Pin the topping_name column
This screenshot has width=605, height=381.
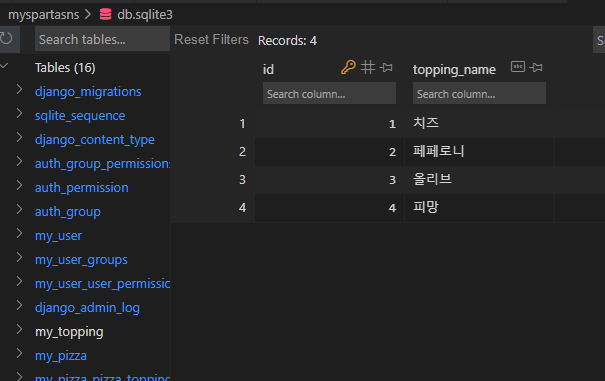point(536,68)
